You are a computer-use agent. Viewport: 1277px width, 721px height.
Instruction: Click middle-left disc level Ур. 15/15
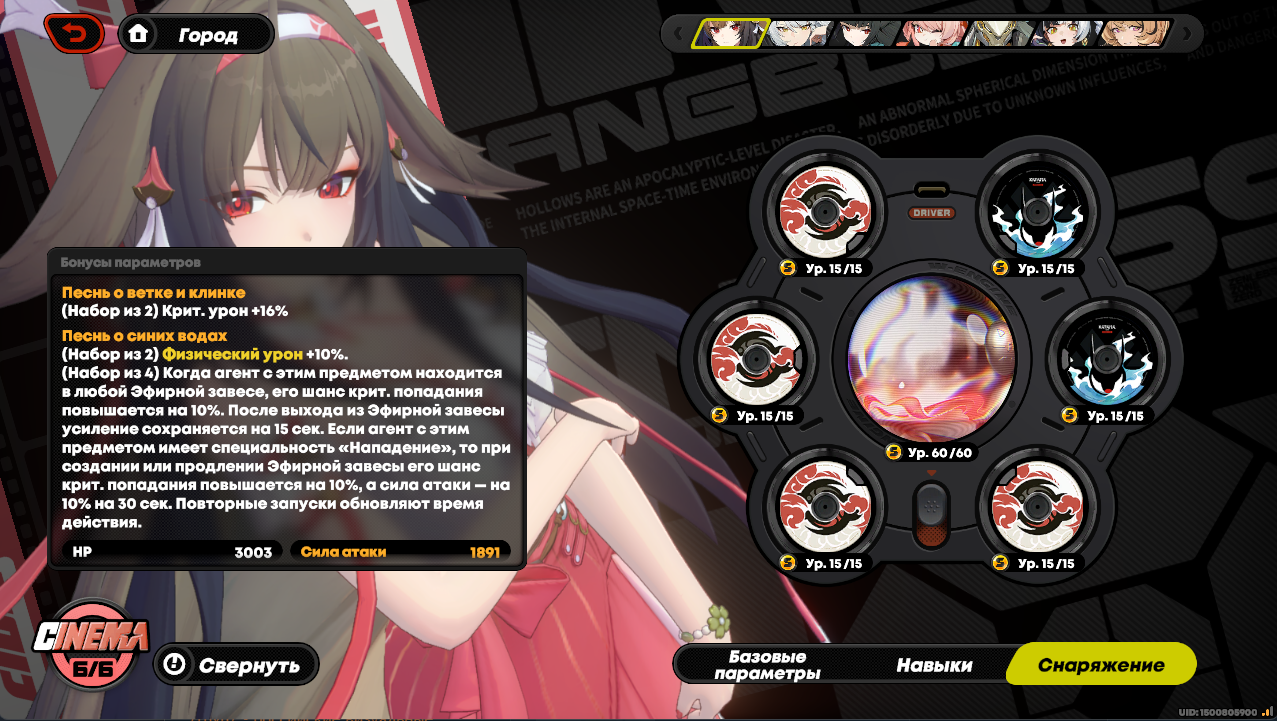tap(764, 415)
